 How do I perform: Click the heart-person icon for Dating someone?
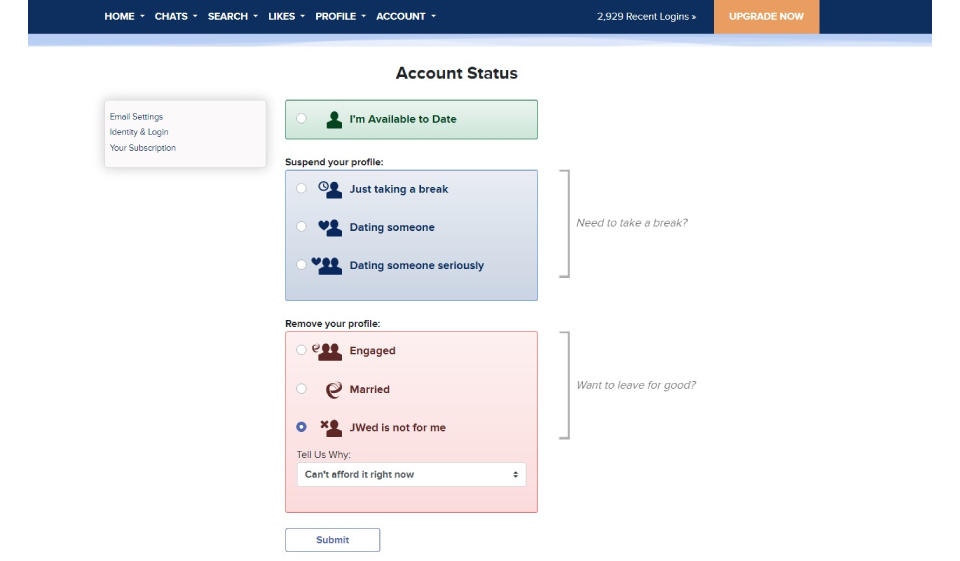point(330,227)
